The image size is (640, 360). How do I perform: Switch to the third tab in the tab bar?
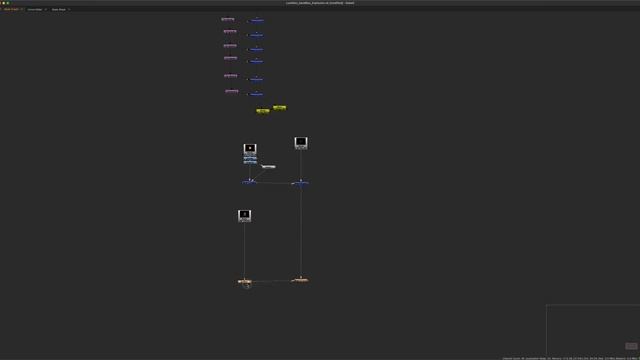(58, 9)
